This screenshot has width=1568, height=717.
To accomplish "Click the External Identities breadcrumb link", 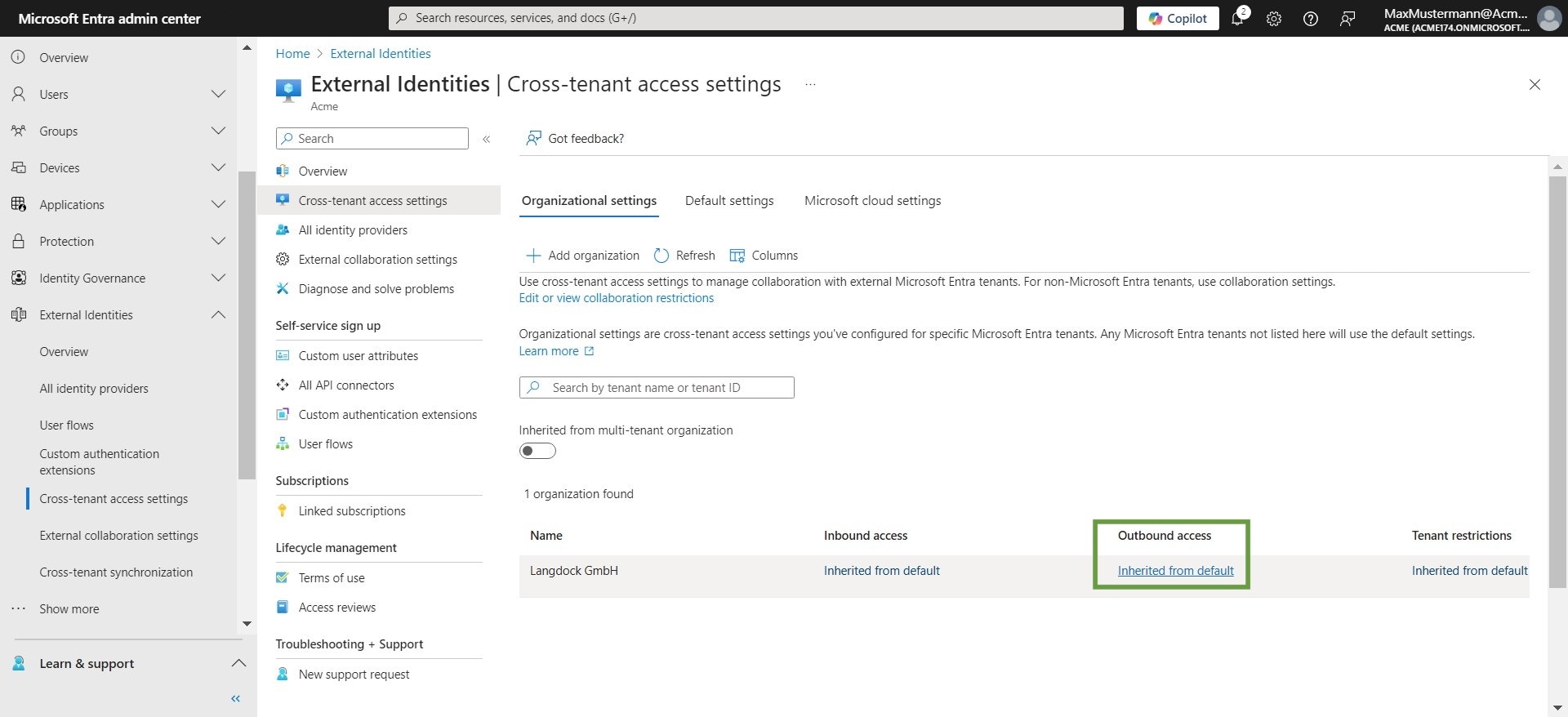I will 381,54.
